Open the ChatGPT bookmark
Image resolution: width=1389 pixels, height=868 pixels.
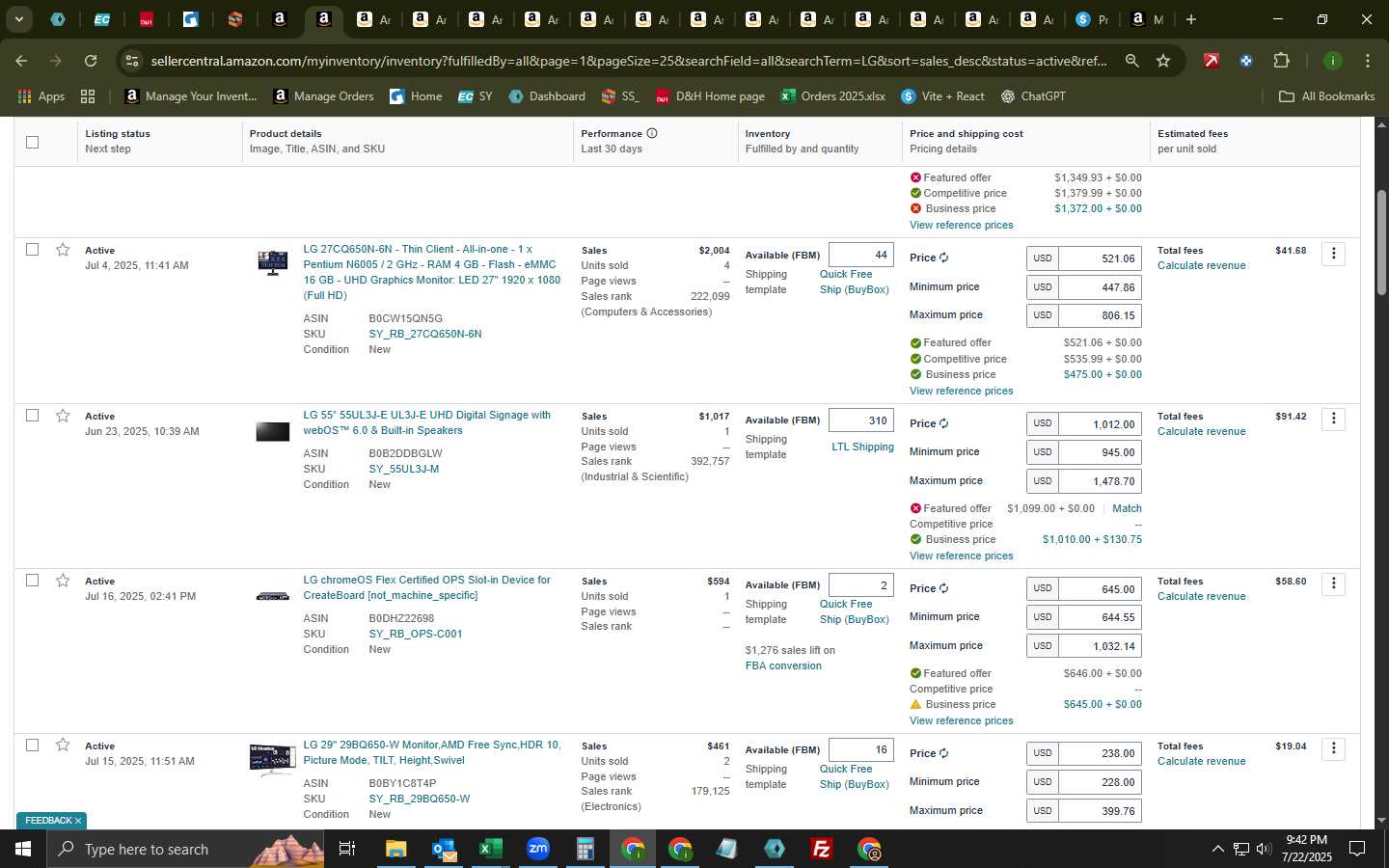pos(1032,96)
